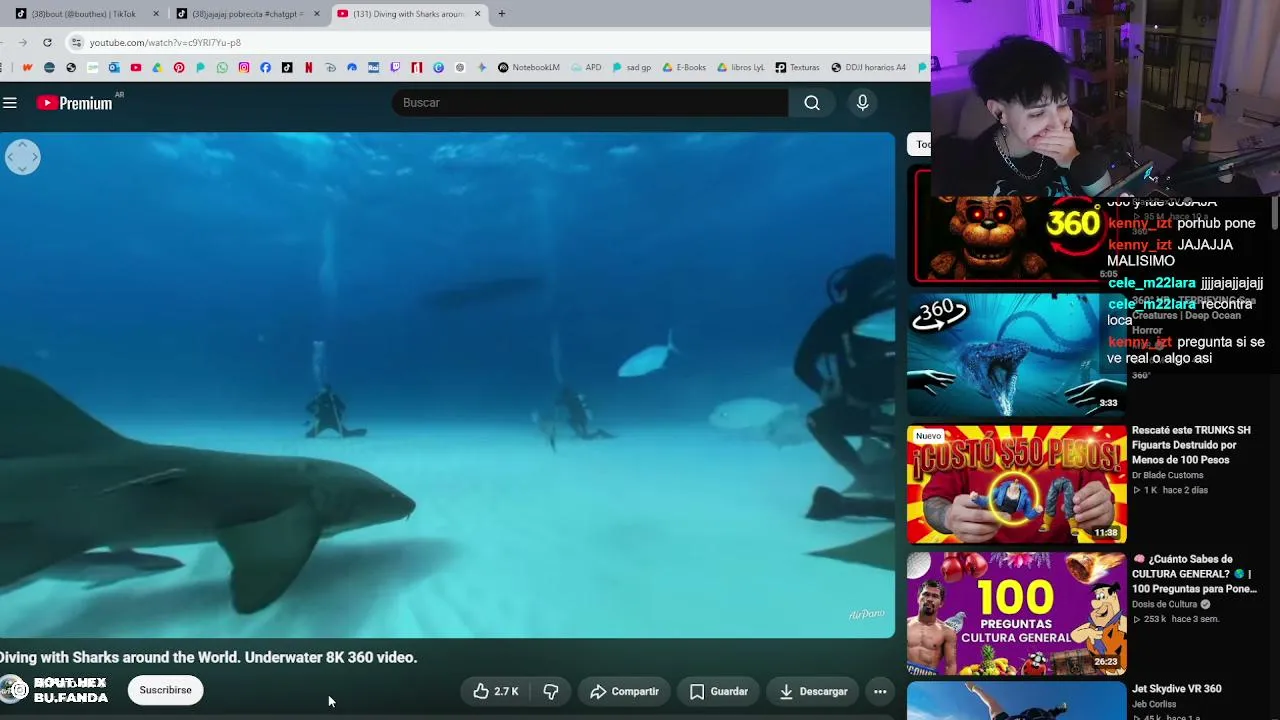Go to YouTube Premium home logo

coord(75,103)
